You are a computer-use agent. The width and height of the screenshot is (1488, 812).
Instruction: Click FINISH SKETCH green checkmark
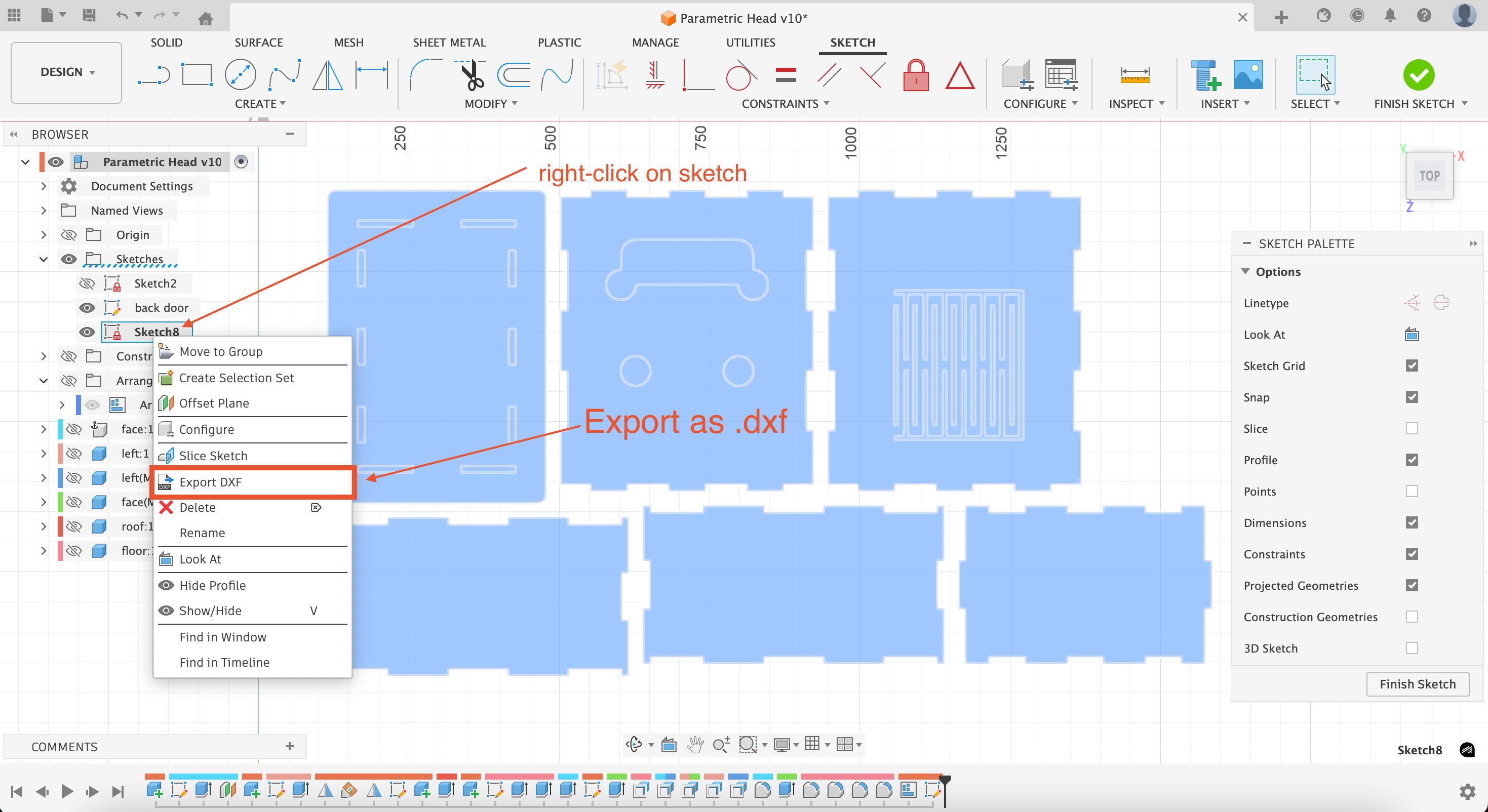click(x=1418, y=75)
